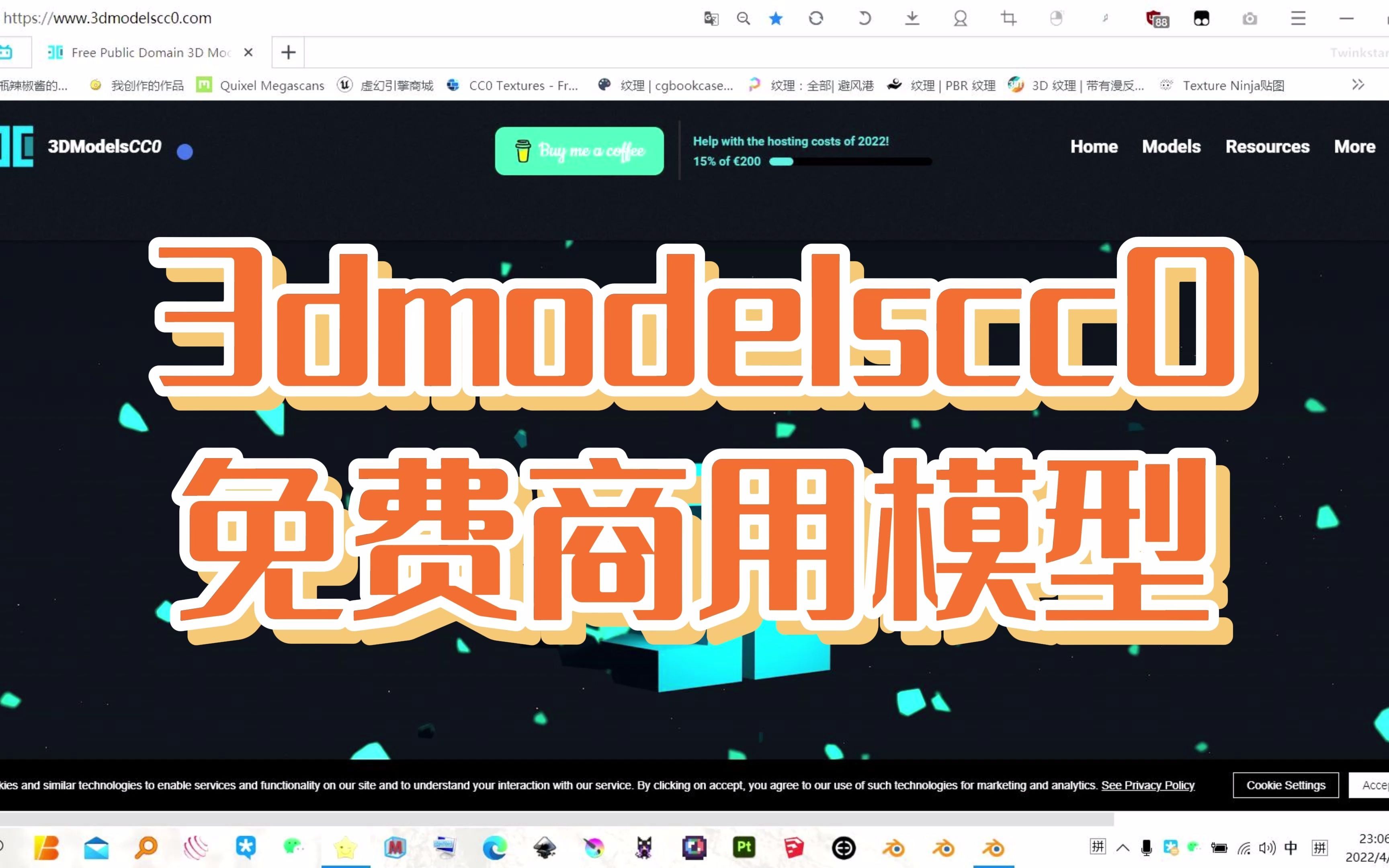Image resolution: width=1389 pixels, height=868 pixels.
Task: Click the small music note icon
Action: [x=1105, y=18]
